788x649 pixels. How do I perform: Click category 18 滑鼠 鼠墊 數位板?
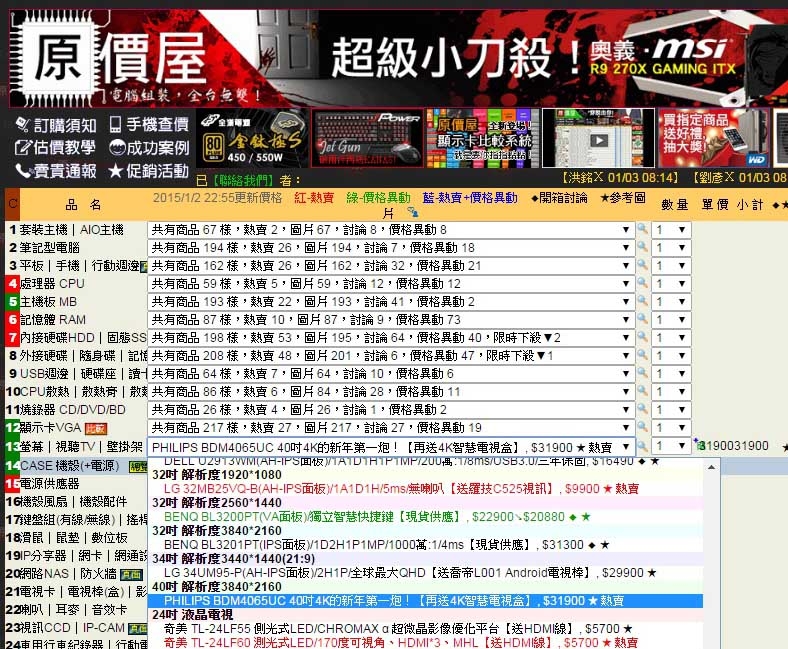75,538
